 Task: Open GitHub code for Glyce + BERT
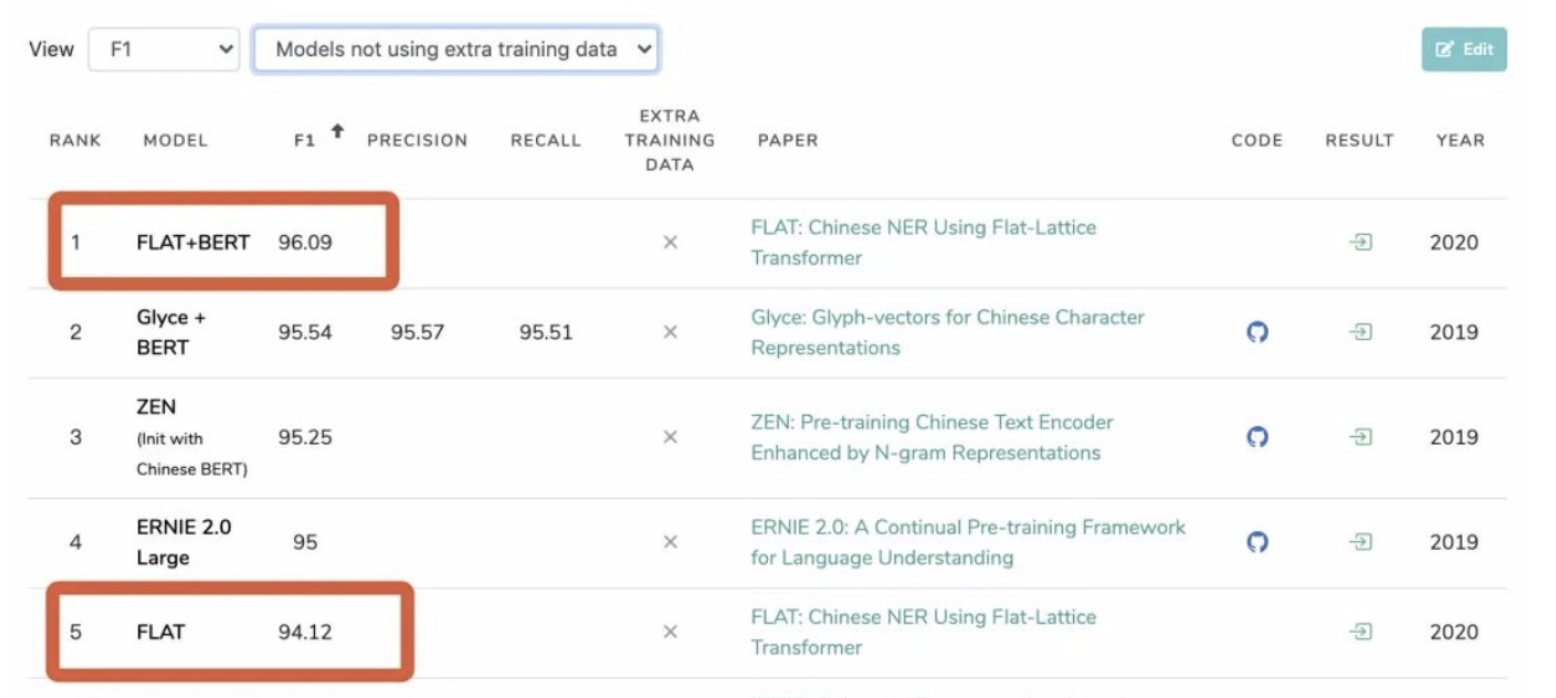[1257, 332]
